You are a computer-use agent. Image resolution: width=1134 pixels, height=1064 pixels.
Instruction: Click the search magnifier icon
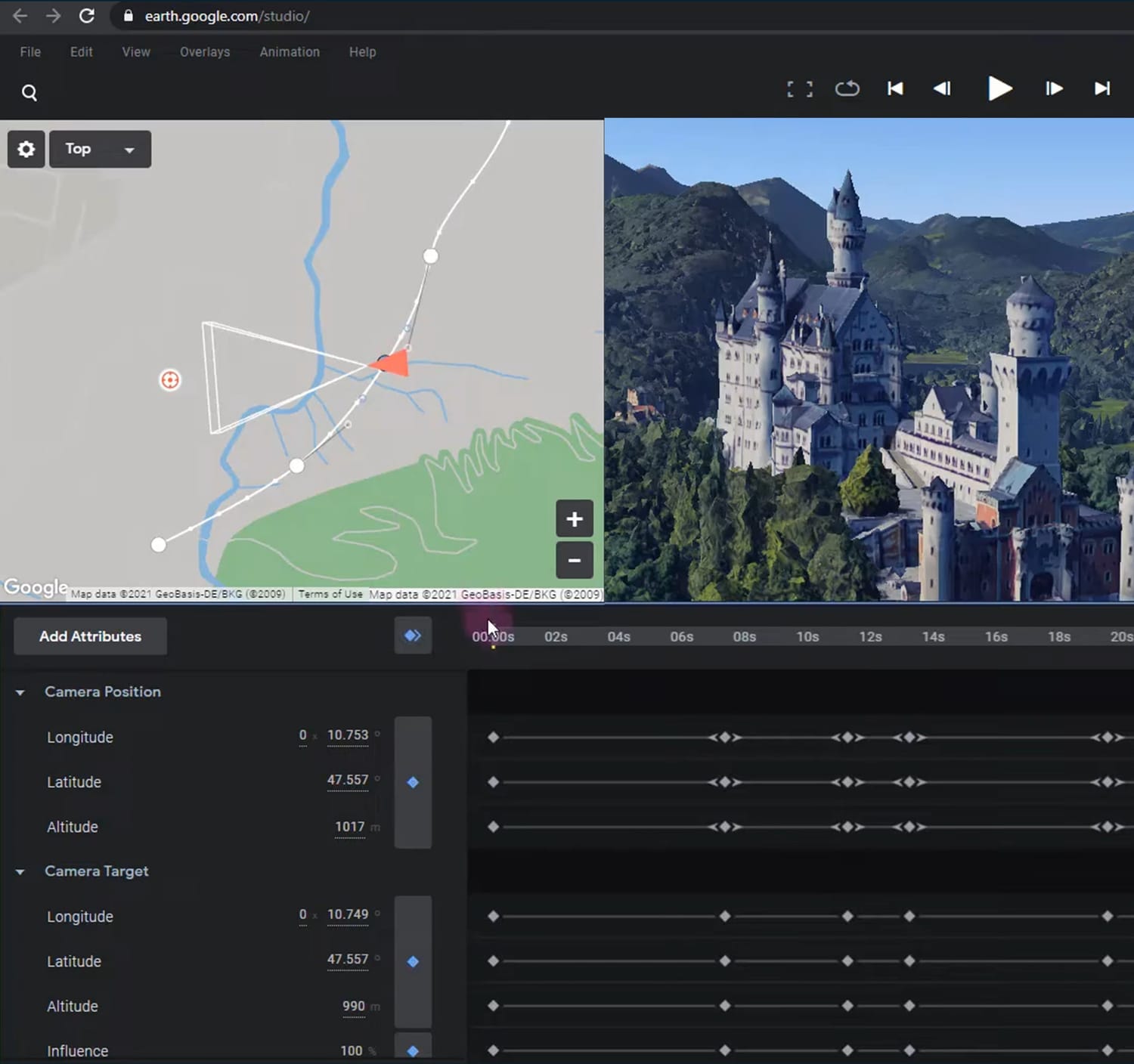click(x=29, y=92)
